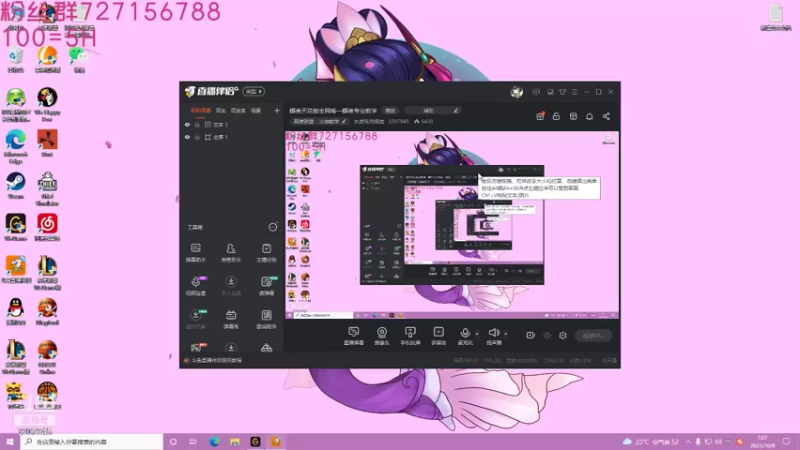Open the QQ penguin desktop shortcut

(16, 312)
